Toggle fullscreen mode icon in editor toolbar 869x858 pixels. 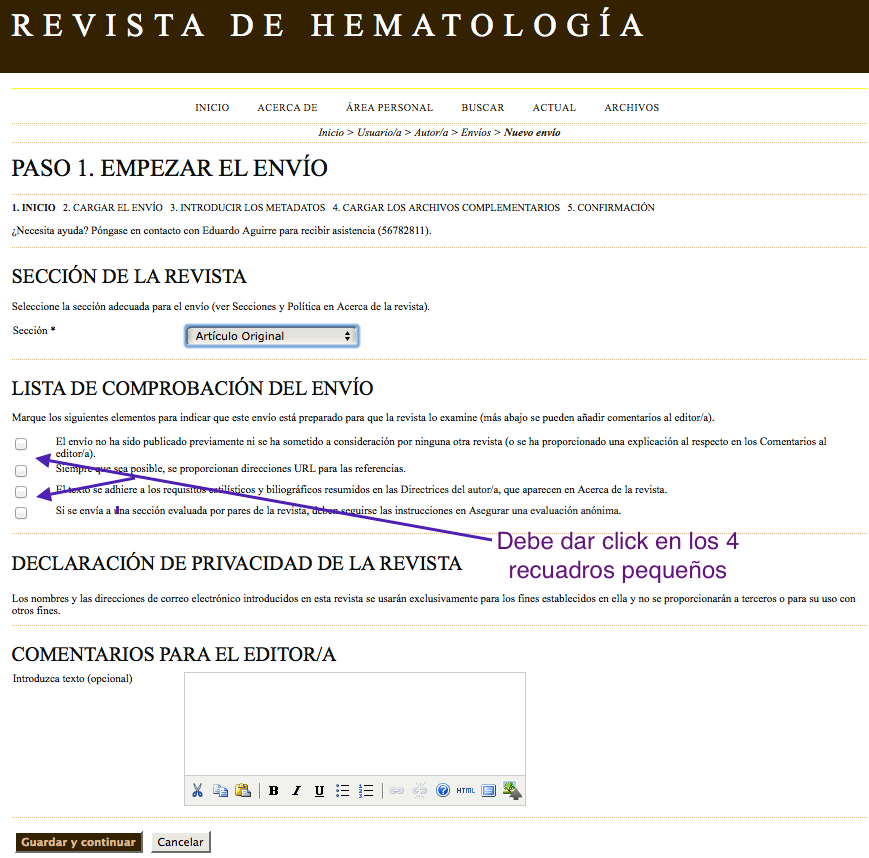pos(488,791)
